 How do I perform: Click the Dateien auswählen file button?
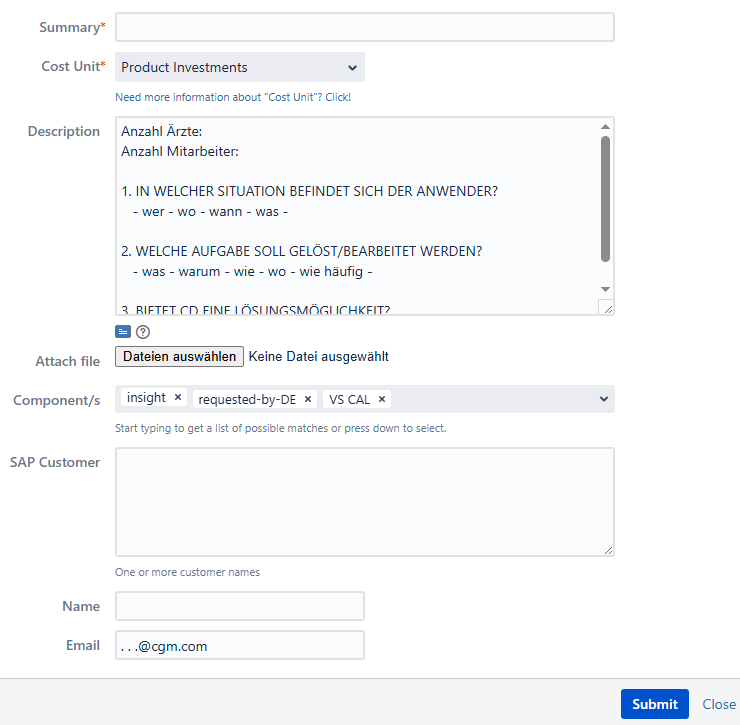click(180, 356)
